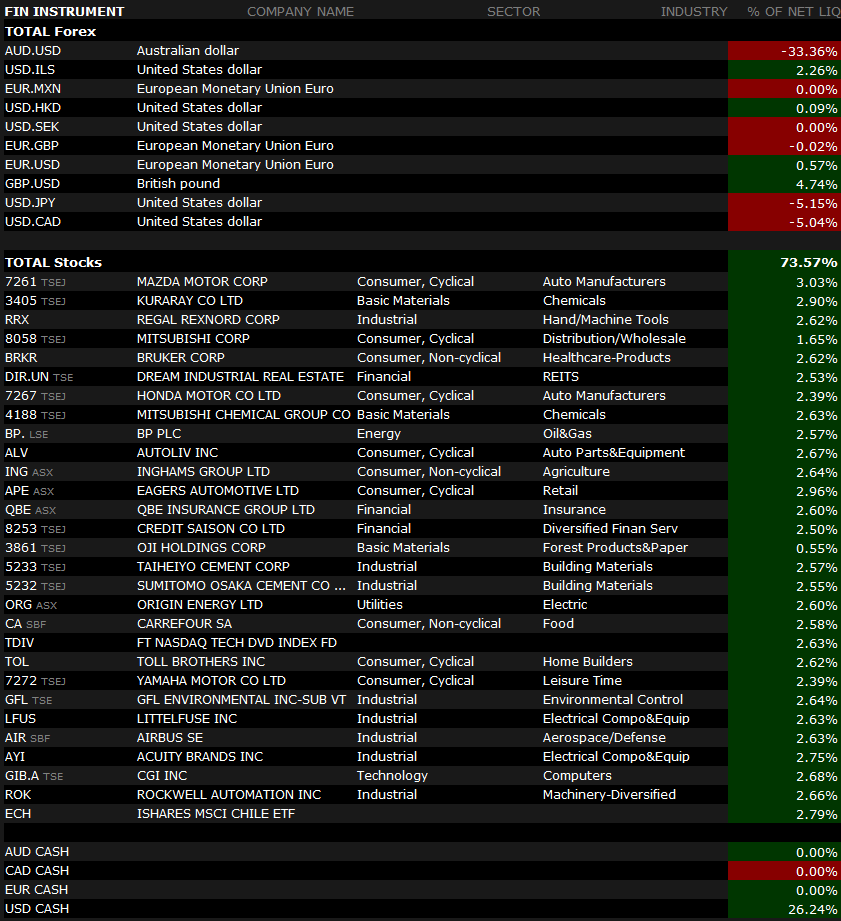The width and height of the screenshot is (841, 921).
Task: Sort by FIN INSTRUMENT column header
Action: [65, 12]
